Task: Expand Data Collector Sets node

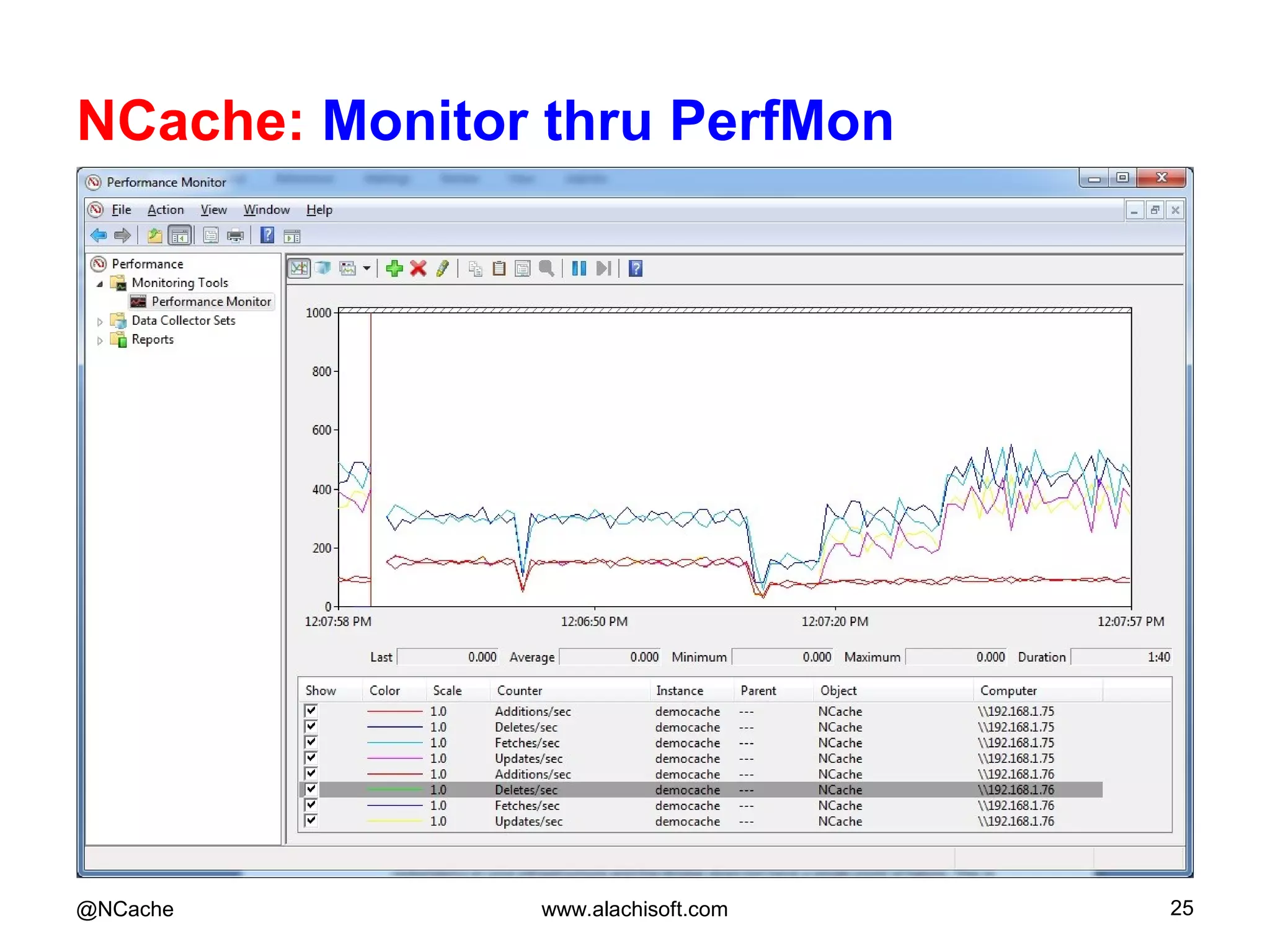Action: [100, 322]
